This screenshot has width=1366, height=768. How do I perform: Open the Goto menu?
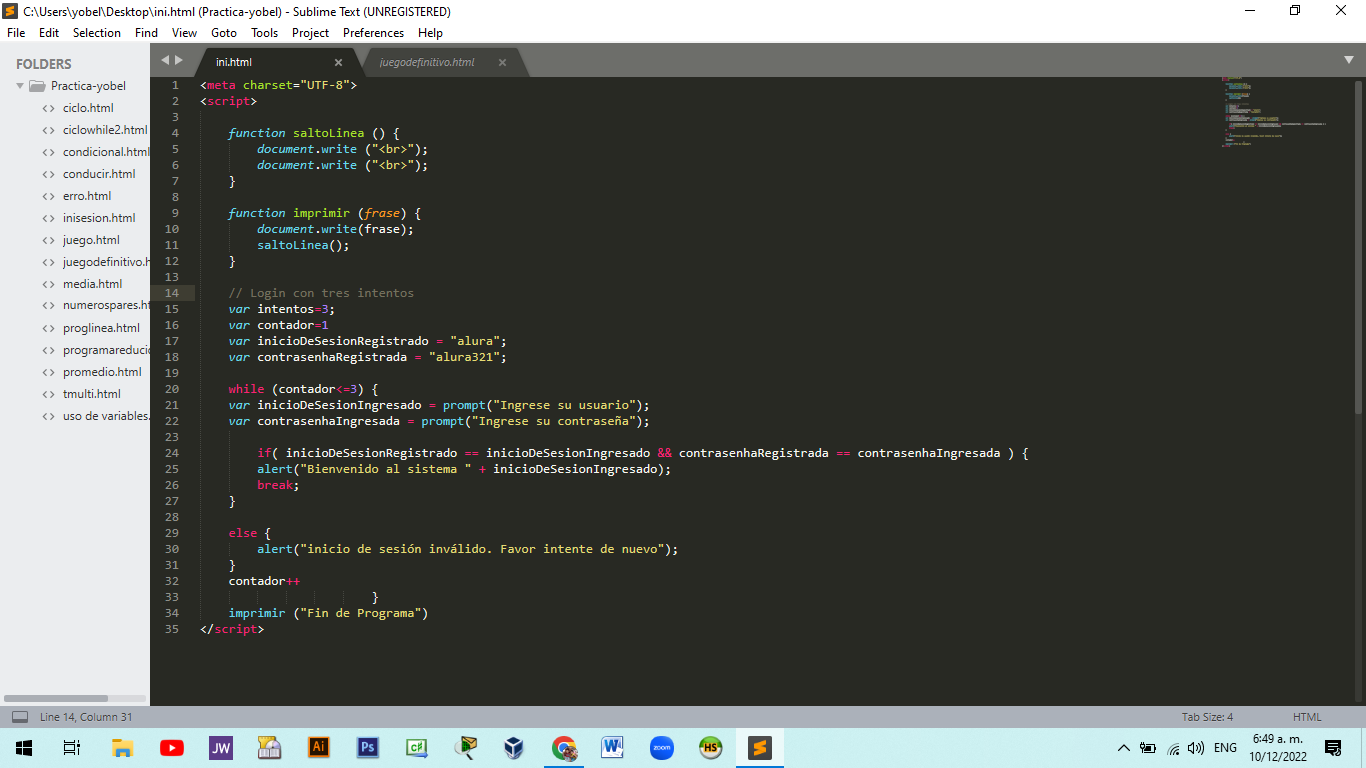(x=224, y=33)
